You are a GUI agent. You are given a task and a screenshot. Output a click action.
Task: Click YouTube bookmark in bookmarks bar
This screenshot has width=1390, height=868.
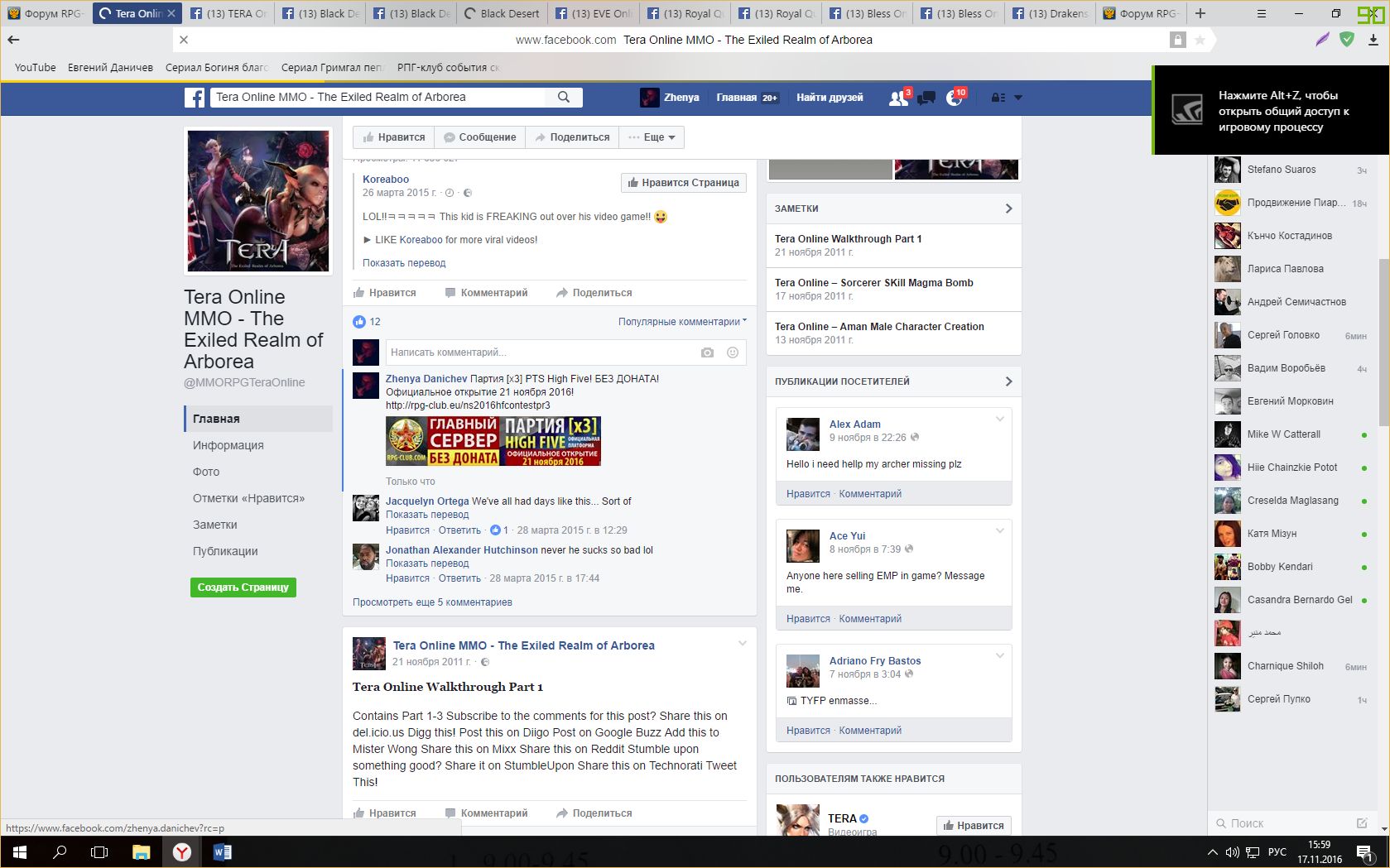36,68
